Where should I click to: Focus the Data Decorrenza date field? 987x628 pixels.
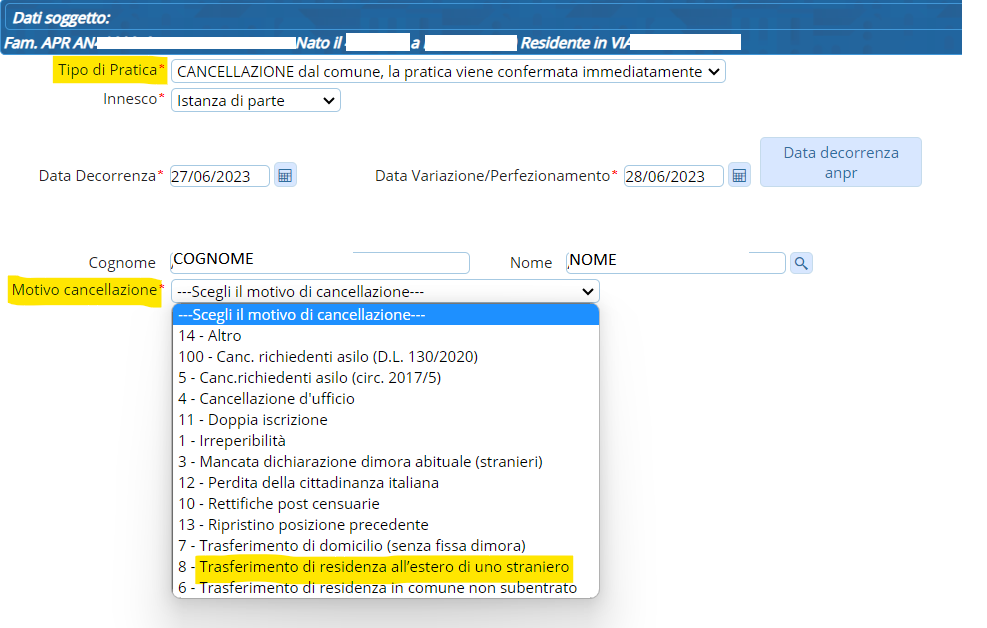[220, 176]
